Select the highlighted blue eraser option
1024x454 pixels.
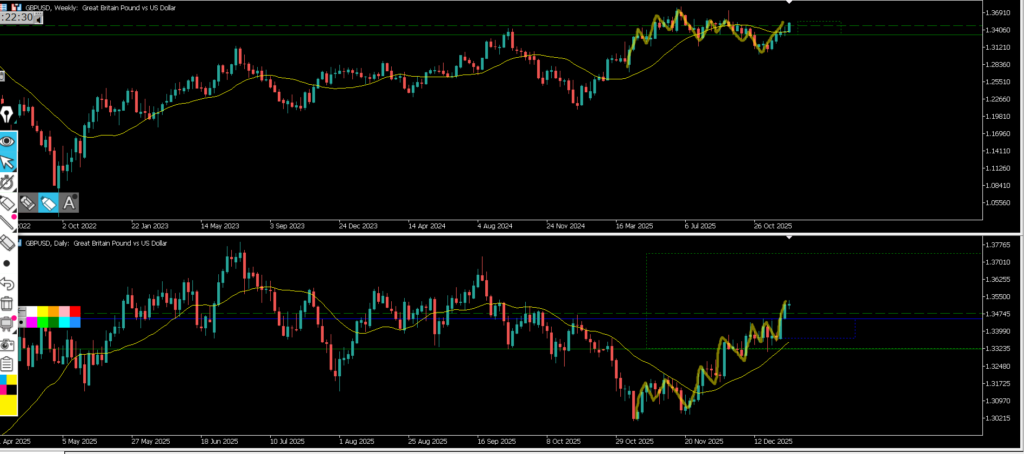pos(49,203)
